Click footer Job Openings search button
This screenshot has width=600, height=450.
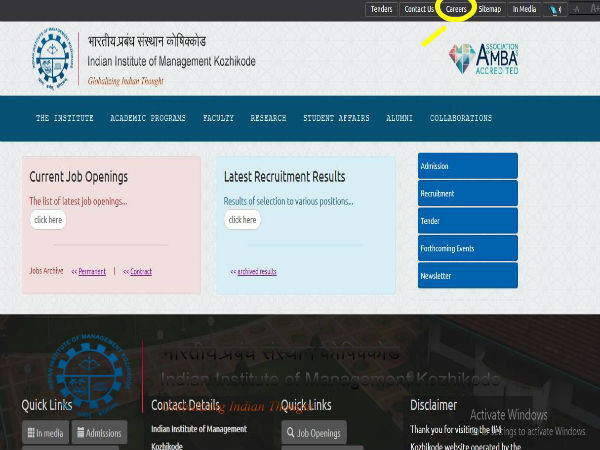click(x=314, y=433)
